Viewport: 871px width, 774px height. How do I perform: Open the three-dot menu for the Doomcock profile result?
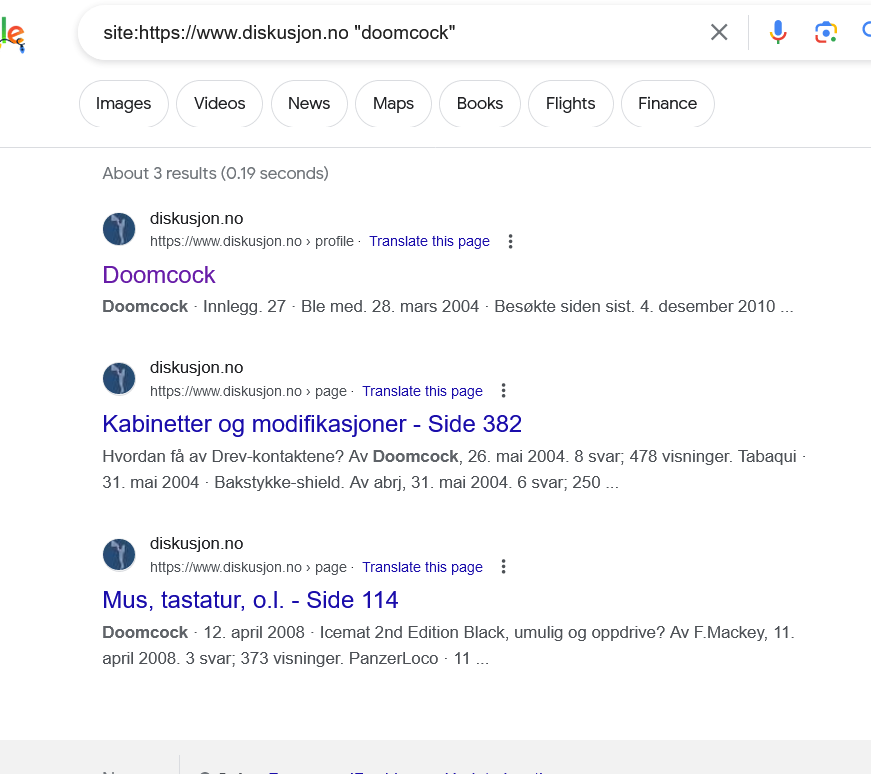click(x=510, y=241)
